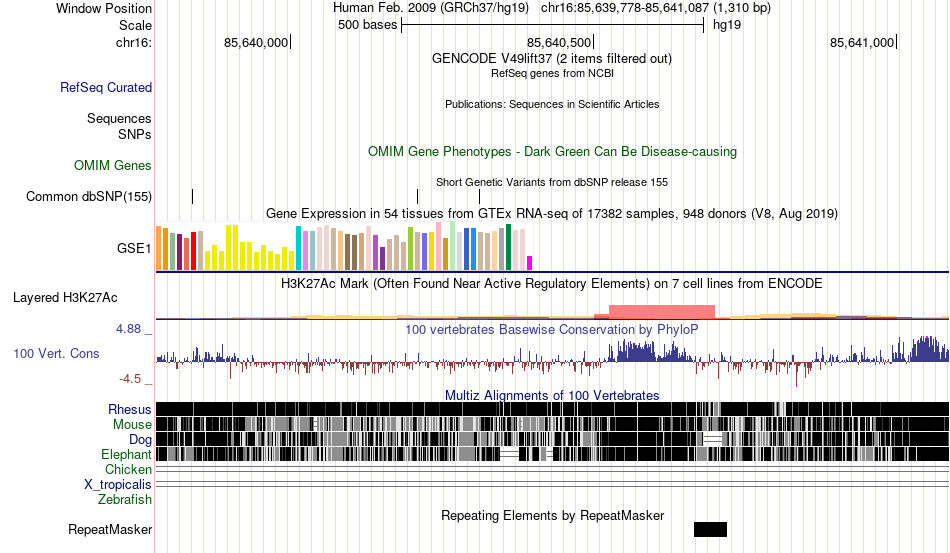Click the 85,641,000 ruler position

(x=862, y=42)
